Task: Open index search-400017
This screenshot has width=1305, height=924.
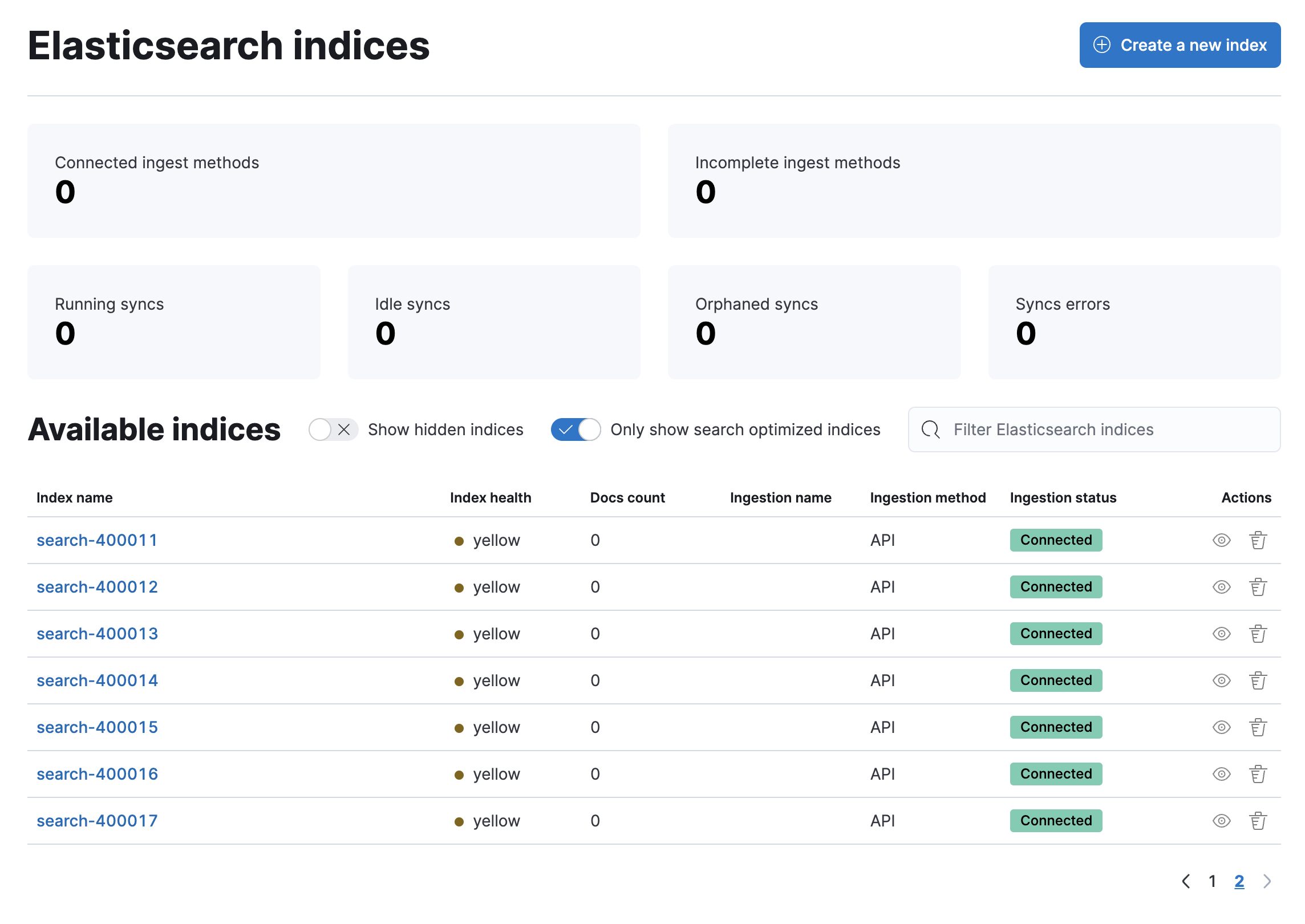Action: (x=97, y=821)
